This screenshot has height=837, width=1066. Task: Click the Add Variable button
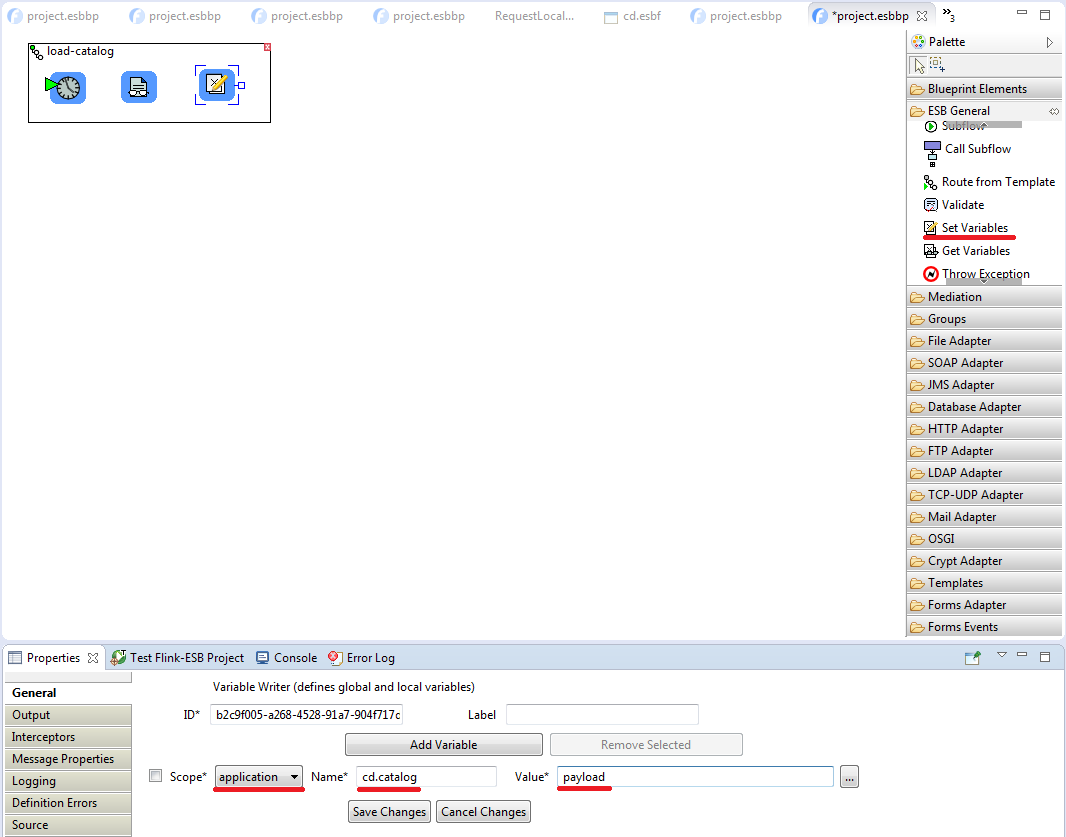coord(443,745)
